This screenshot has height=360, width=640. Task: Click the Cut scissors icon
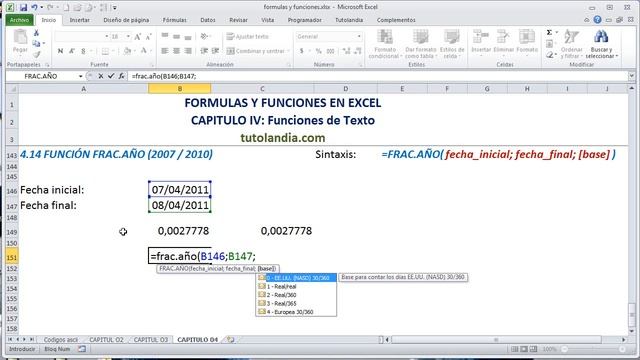tap(36, 33)
